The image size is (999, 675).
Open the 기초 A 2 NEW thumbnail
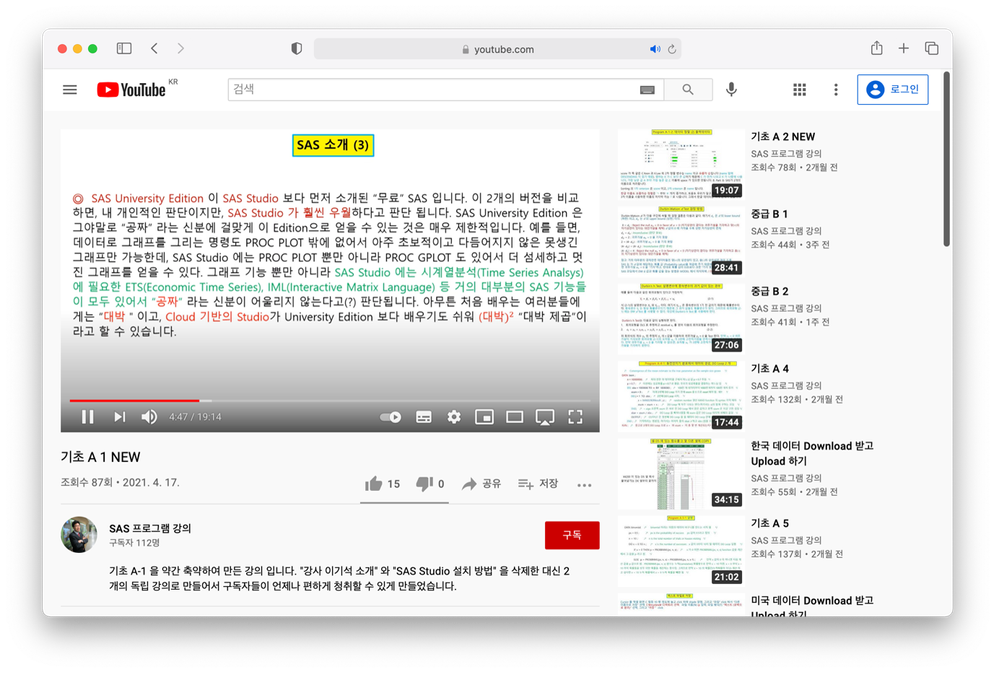click(x=680, y=164)
